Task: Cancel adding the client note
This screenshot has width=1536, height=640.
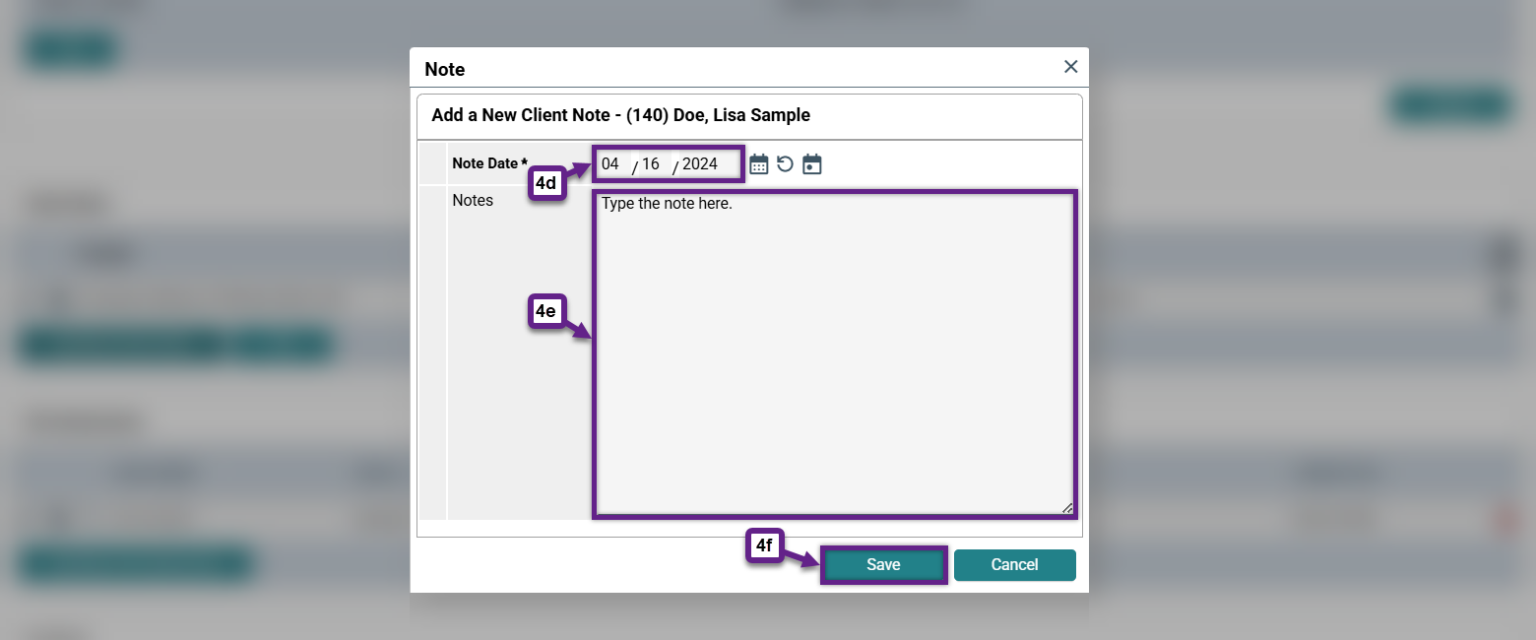Action: coord(1015,565)
